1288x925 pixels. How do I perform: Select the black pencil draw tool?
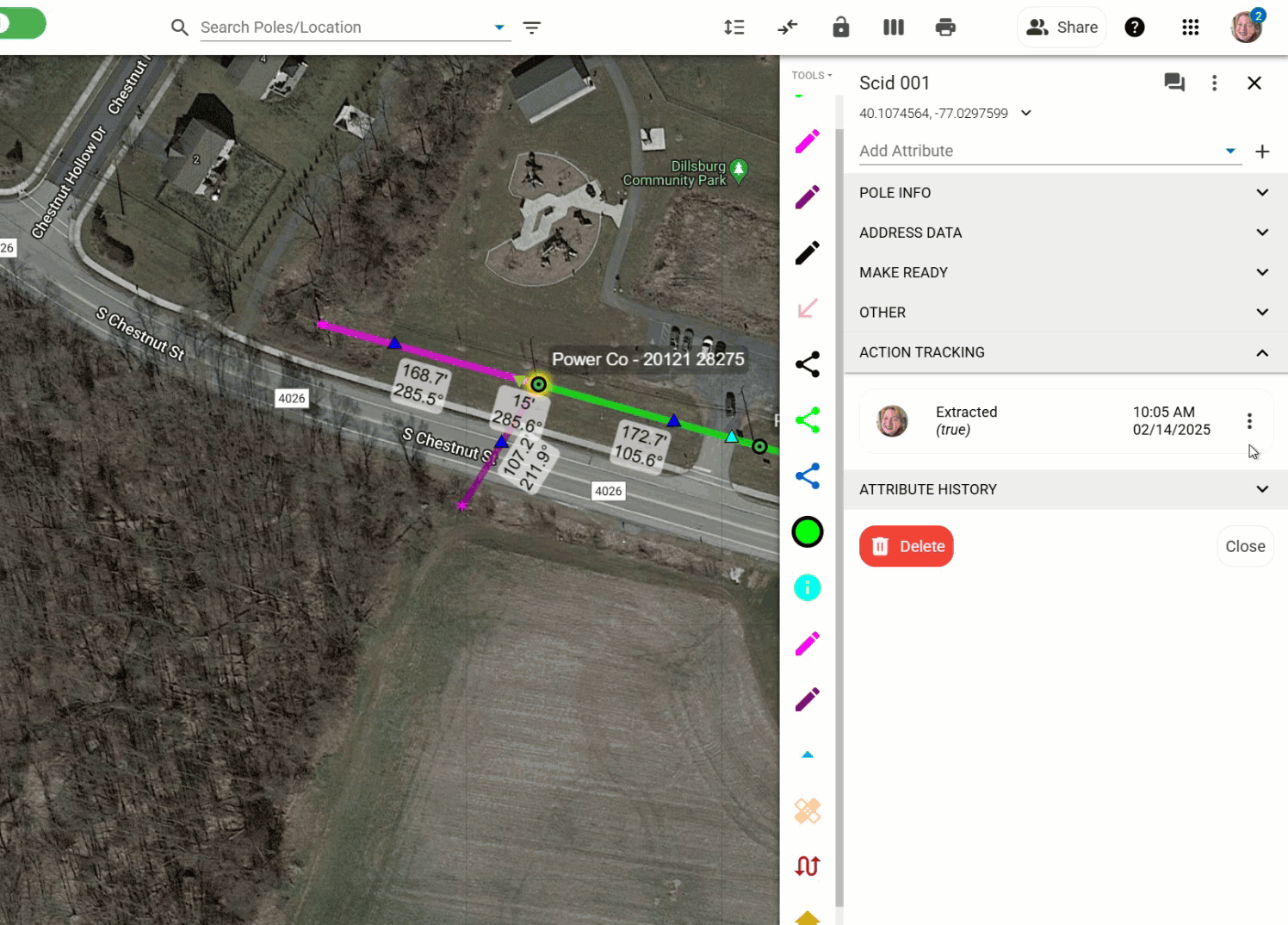click(807, 253)
